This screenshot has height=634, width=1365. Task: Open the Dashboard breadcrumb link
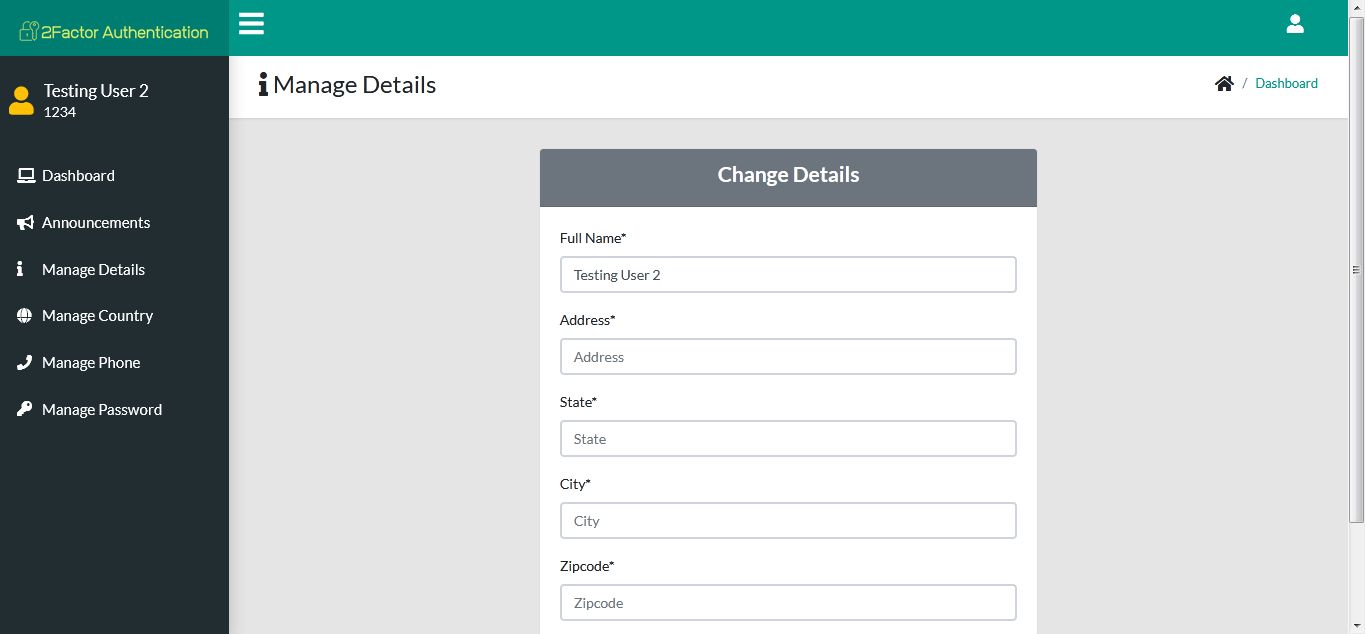coord(1286,83)
